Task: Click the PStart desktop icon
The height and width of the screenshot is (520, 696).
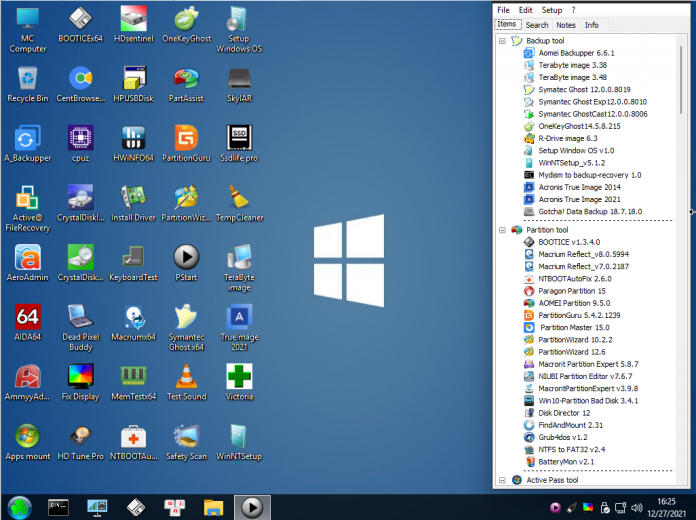Action: (186, 263)
